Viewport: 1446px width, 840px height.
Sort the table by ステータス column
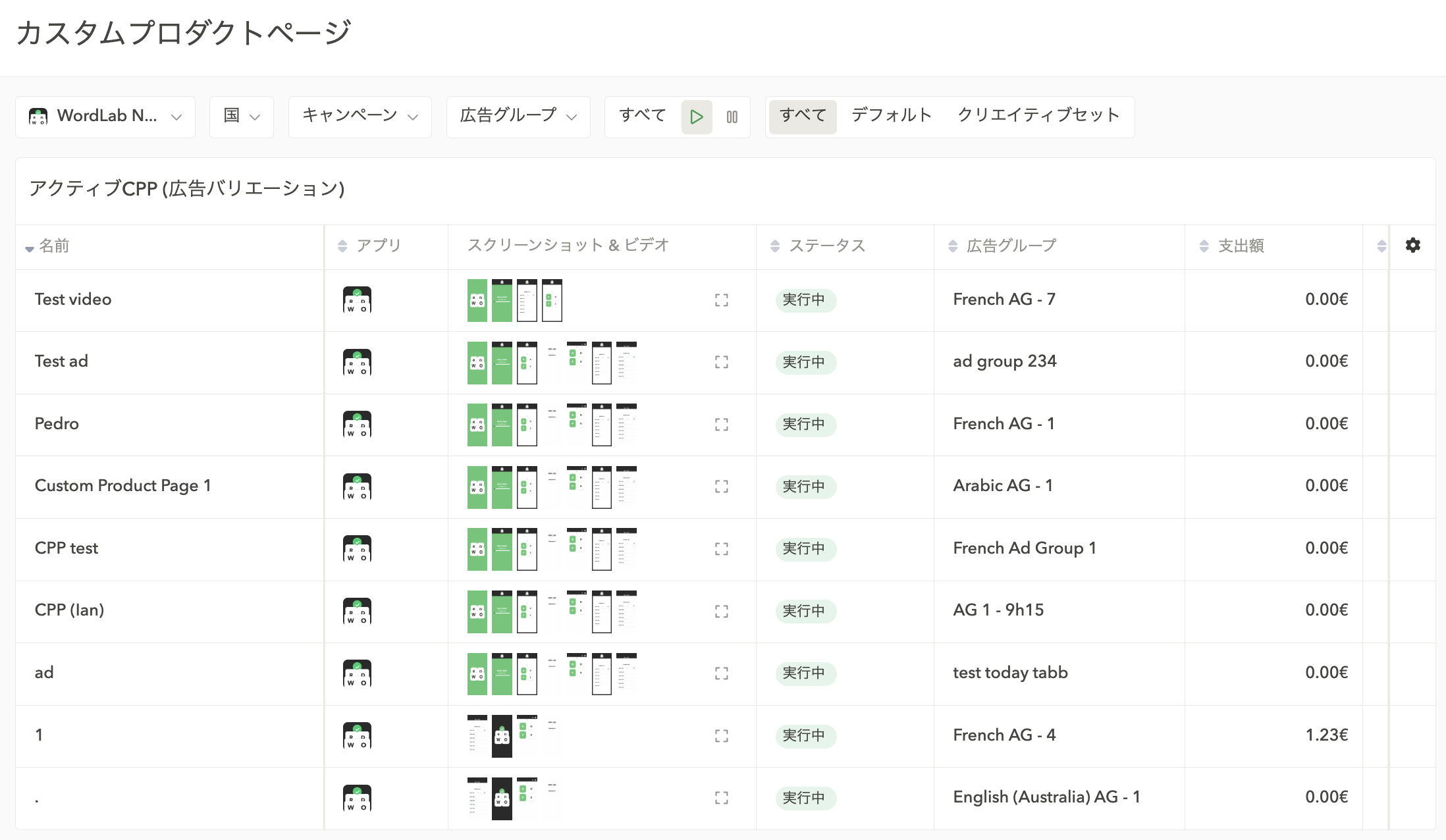(818, 246)
